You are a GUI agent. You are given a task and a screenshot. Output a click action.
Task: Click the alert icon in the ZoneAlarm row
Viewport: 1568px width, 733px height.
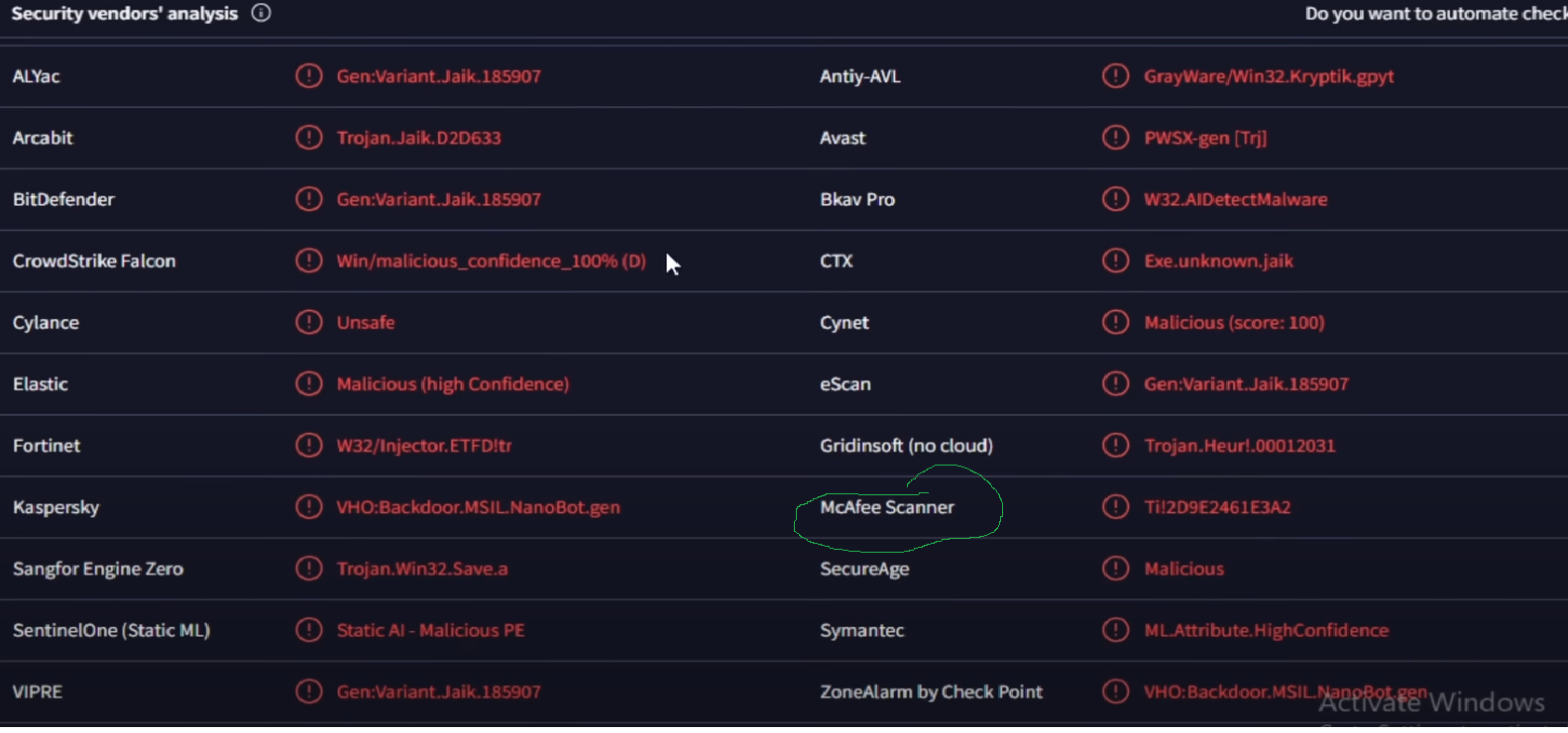(x=1116, y=690)
